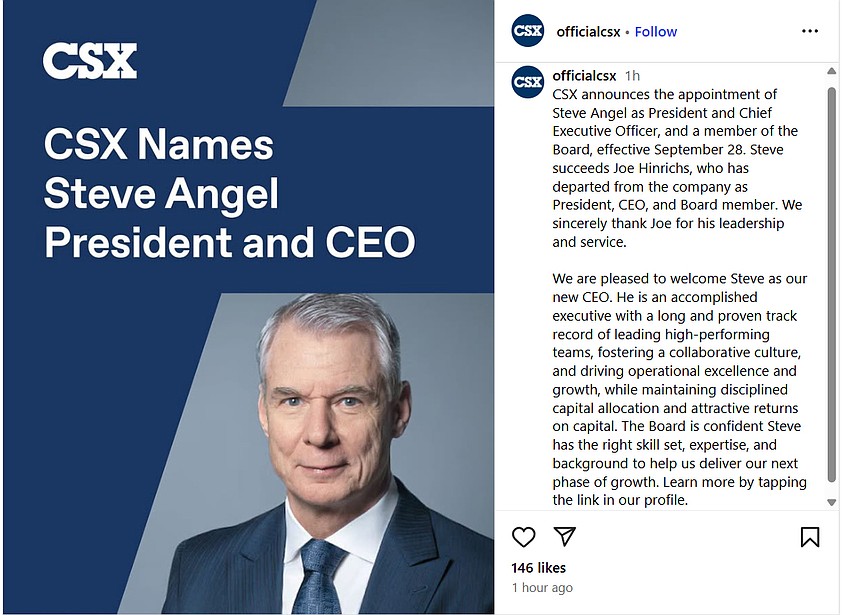Click the 'CSX announces the appointment' paragraph

pos(677,168)
